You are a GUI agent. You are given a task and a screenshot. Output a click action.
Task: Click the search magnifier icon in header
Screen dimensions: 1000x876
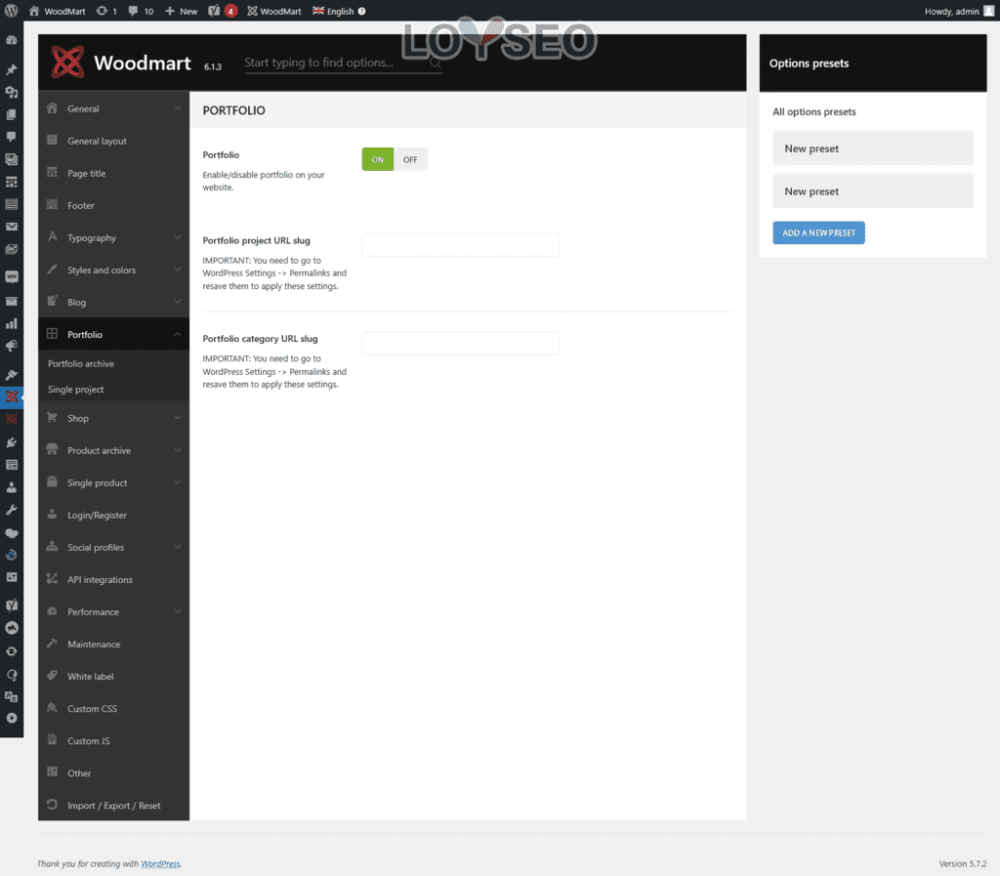(x=435, y=62)
